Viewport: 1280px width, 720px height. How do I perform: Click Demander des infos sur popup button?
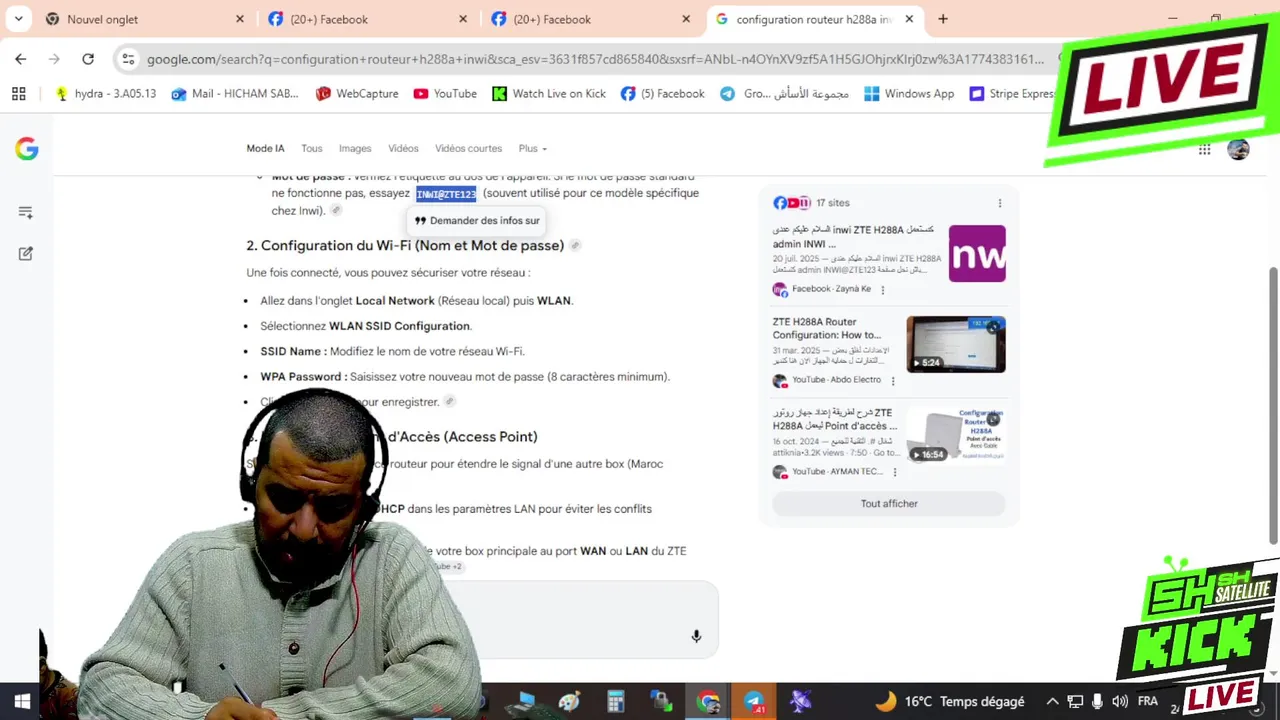pyautogui.click(x=477, y=220)
